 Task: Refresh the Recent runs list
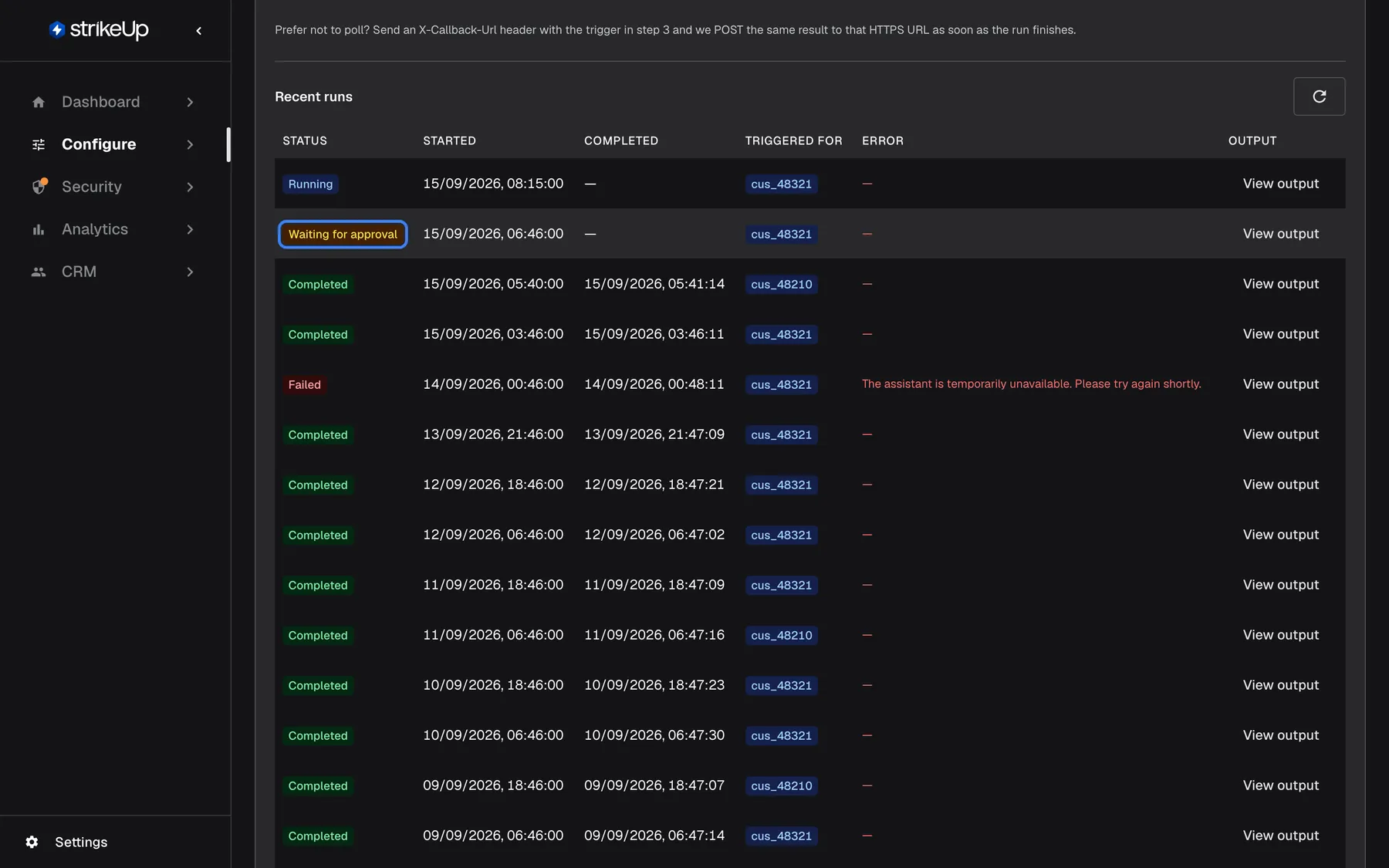(1319, 96)
